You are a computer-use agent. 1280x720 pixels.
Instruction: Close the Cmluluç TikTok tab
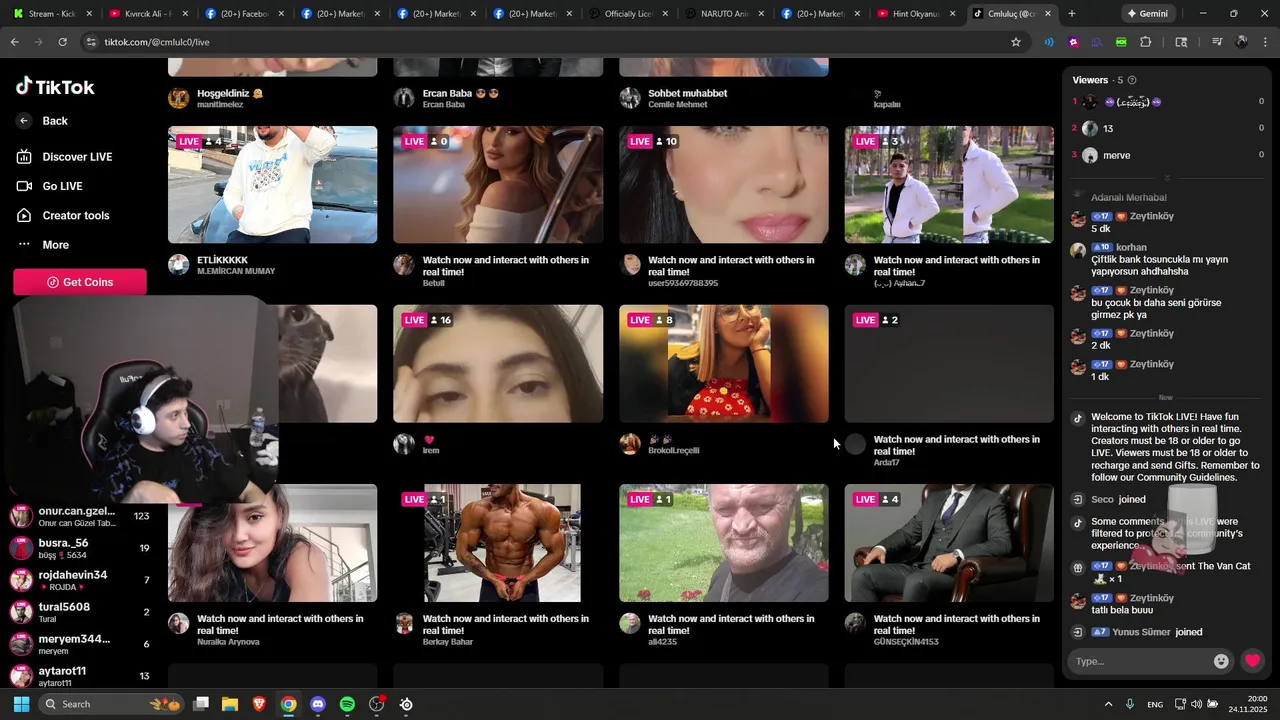1047,14
